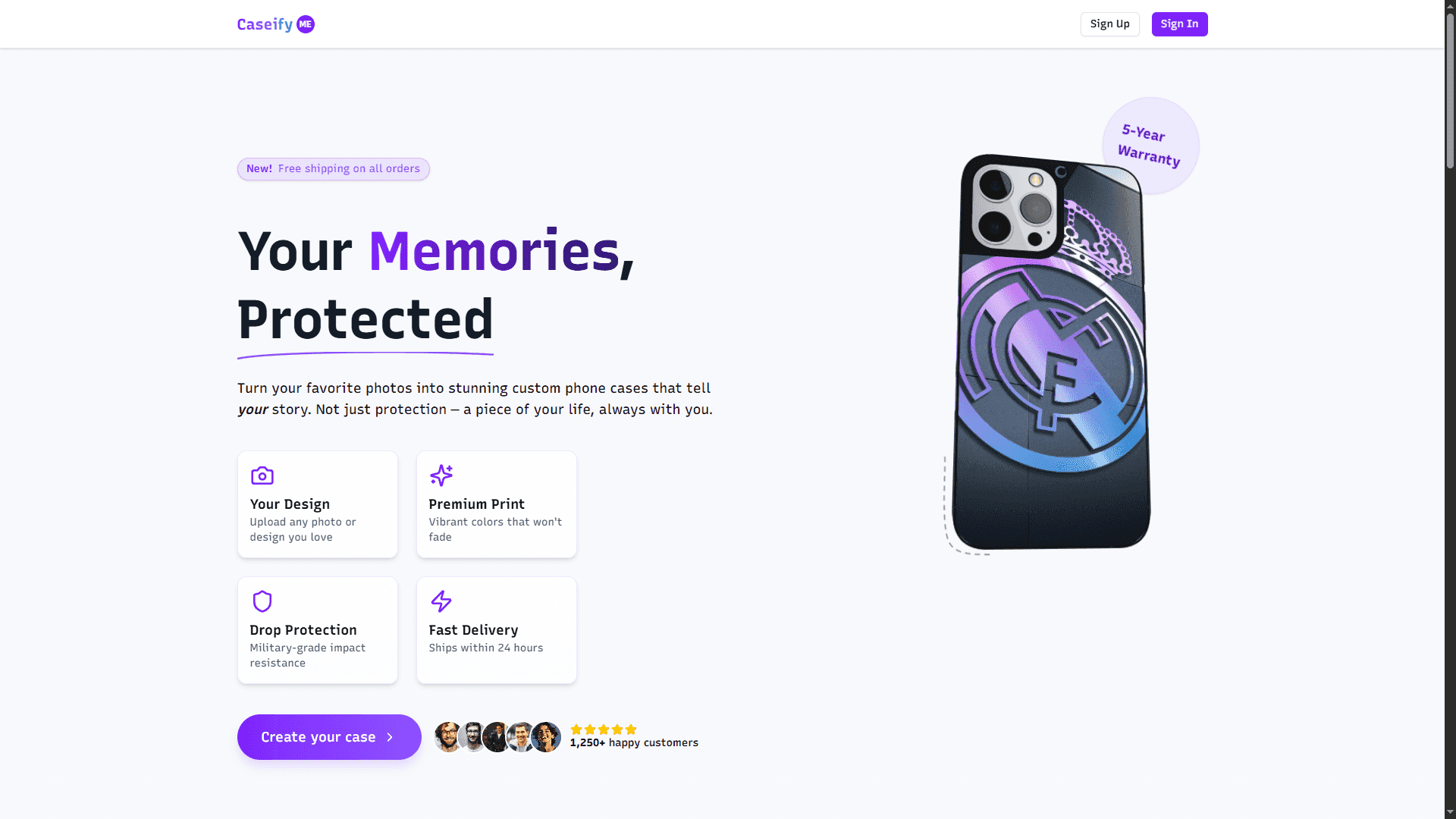The image size is (1456, 819).
Task: Click the sparkles icon in Premium Print card
Action: coord(441,475)
